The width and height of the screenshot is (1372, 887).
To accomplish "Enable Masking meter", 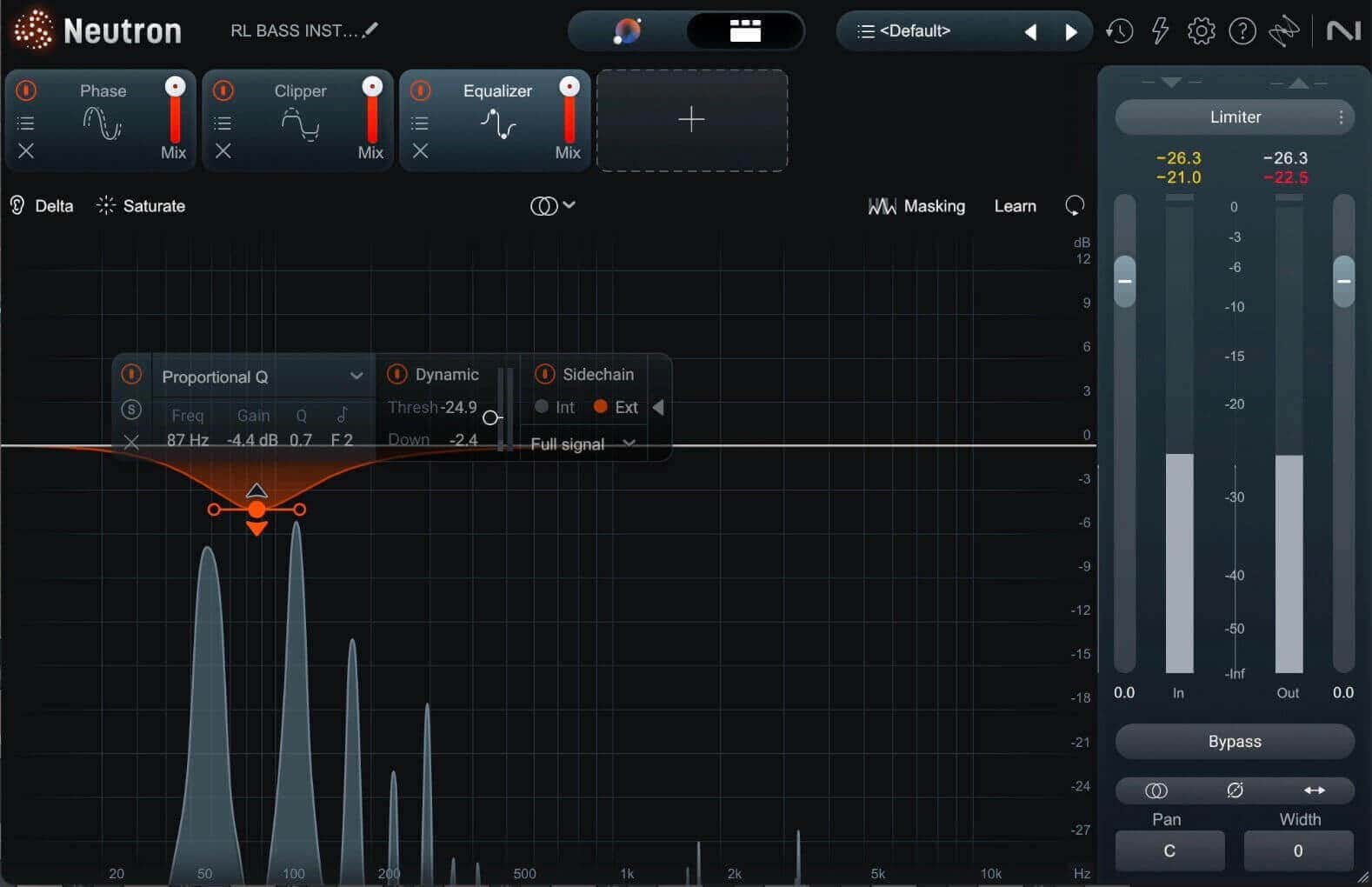I will click(916, 206).
